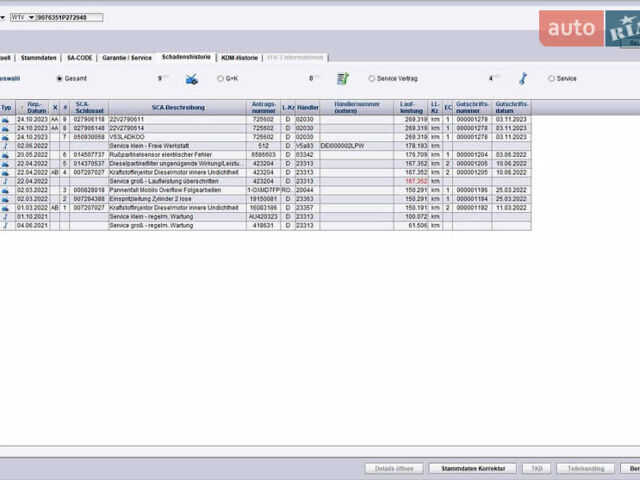Viewport: 640px width, 480px height.
Task: Click the Stammdaten Korrektur button
Action: 473,469
